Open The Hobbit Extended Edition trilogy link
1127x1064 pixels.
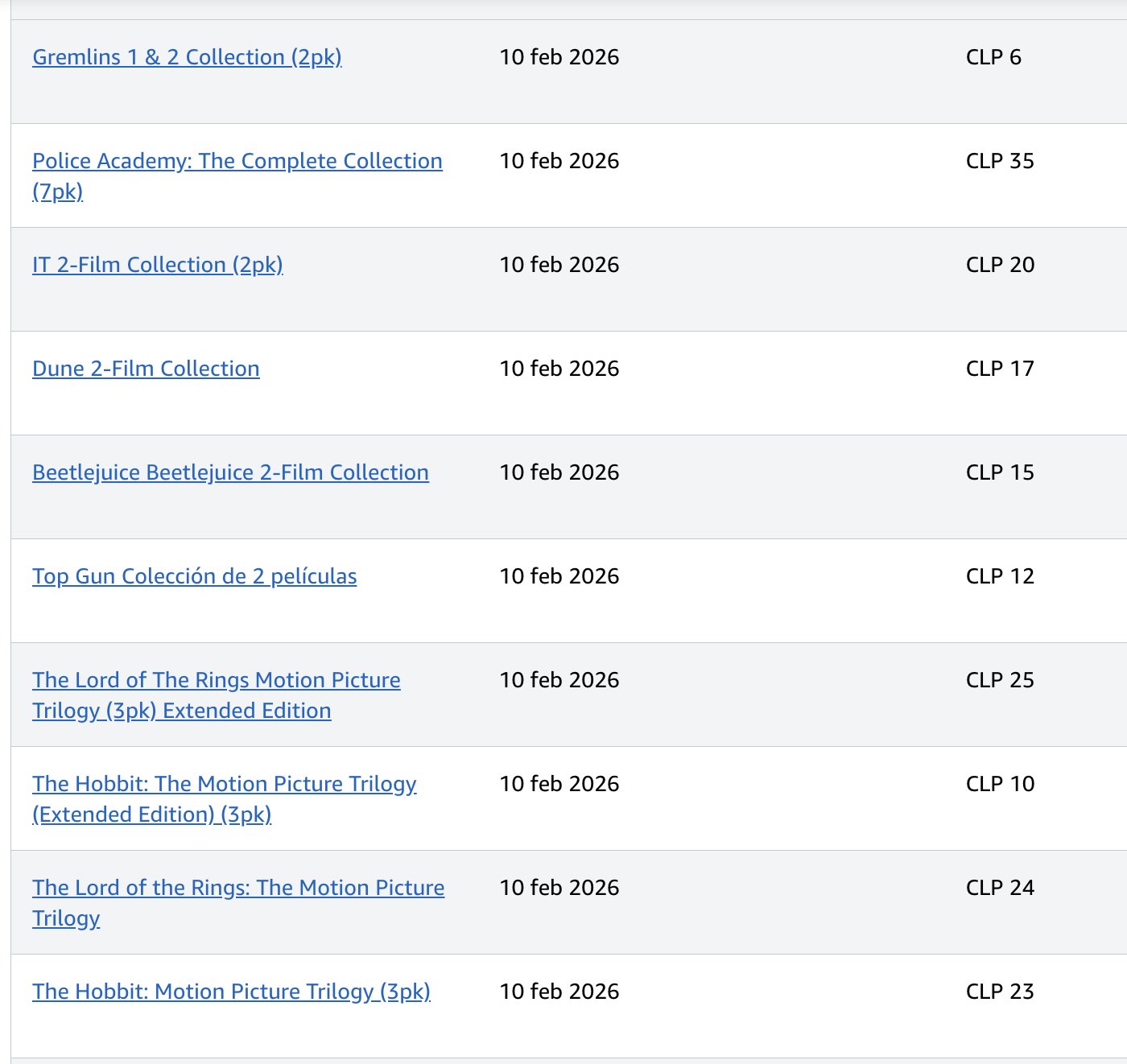(x=224, y=784)
